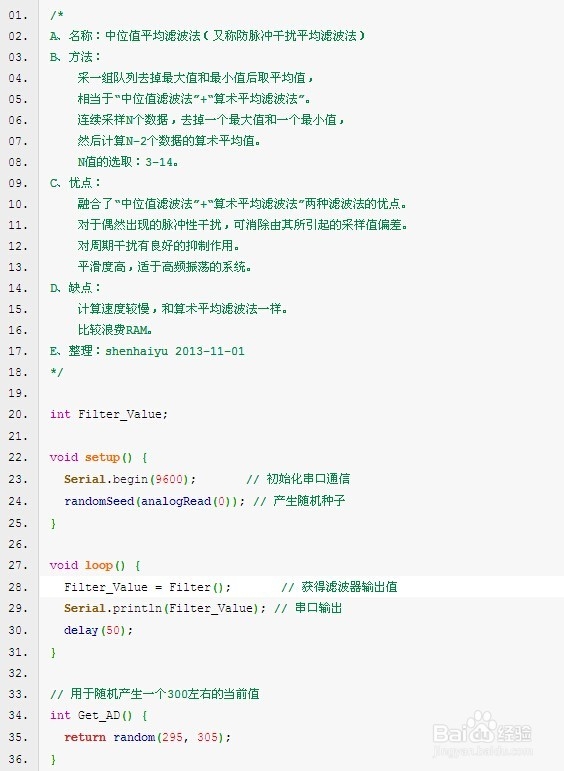Click the 'int Get_AD()' function header
Screen dimensions: 564x771
(98, 715)
